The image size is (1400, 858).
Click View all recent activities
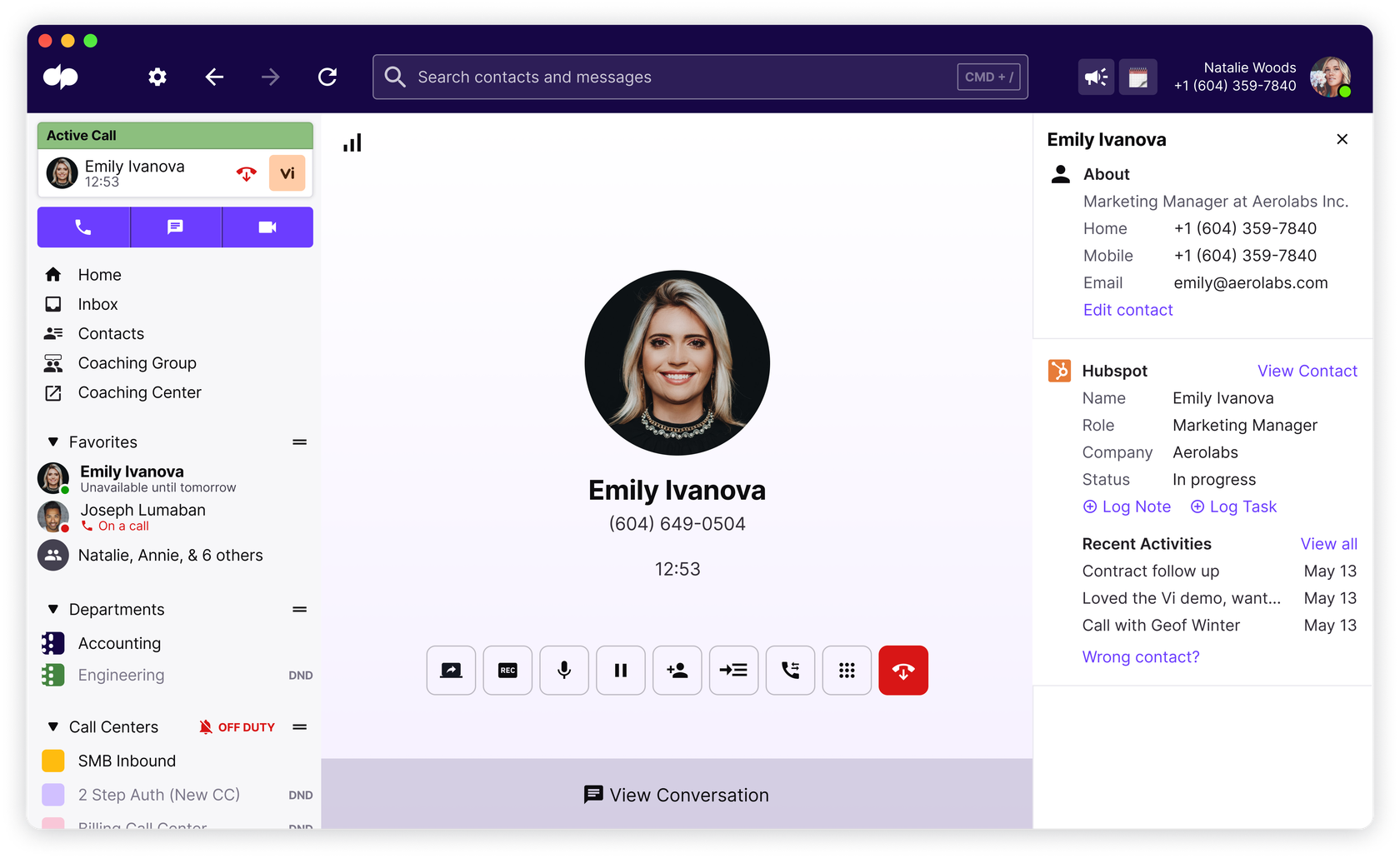(x=1329, y=544)
